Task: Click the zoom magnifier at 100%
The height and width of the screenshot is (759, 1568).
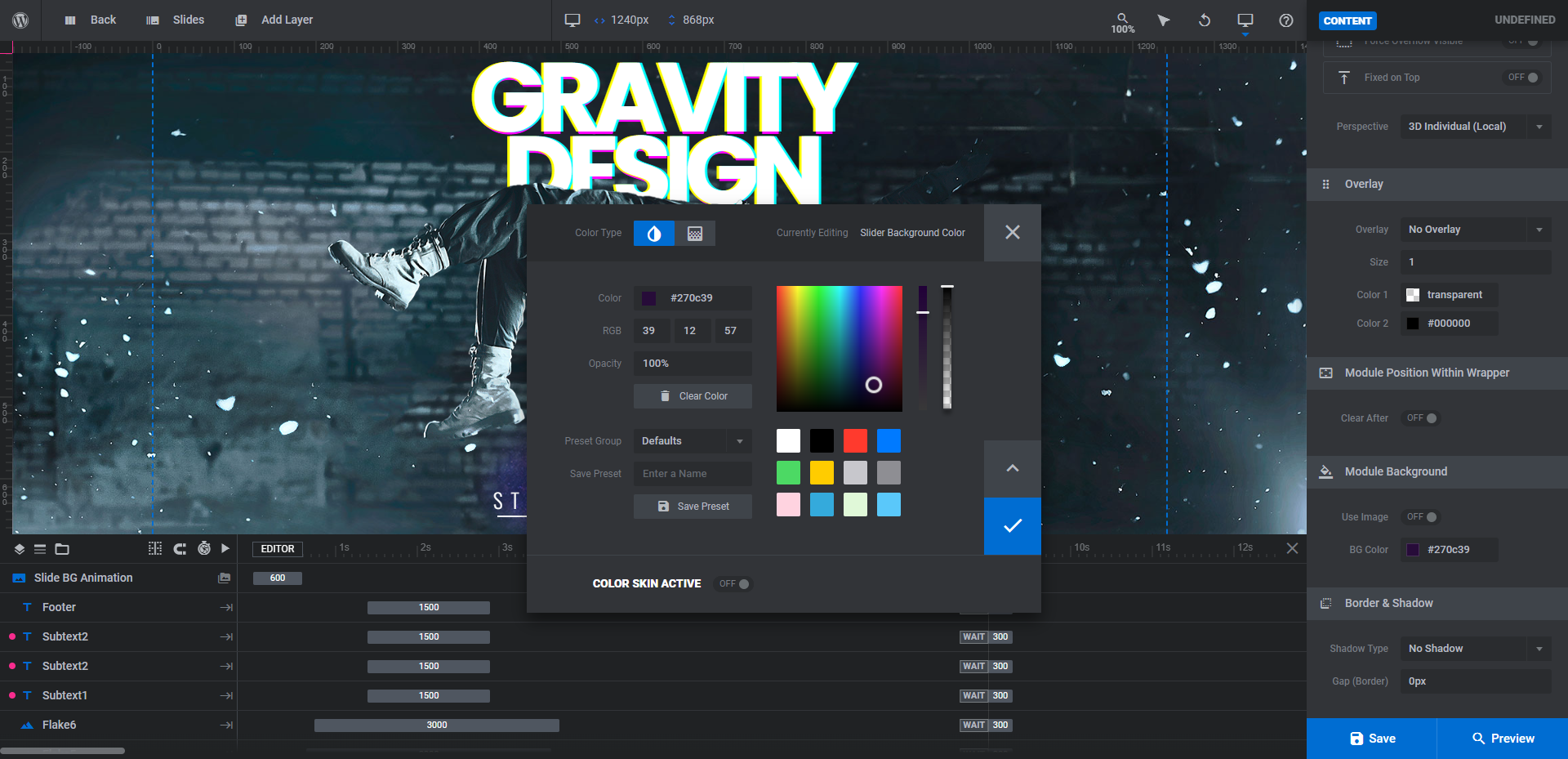Action: pyautogui.click(x=1123, y=22)
